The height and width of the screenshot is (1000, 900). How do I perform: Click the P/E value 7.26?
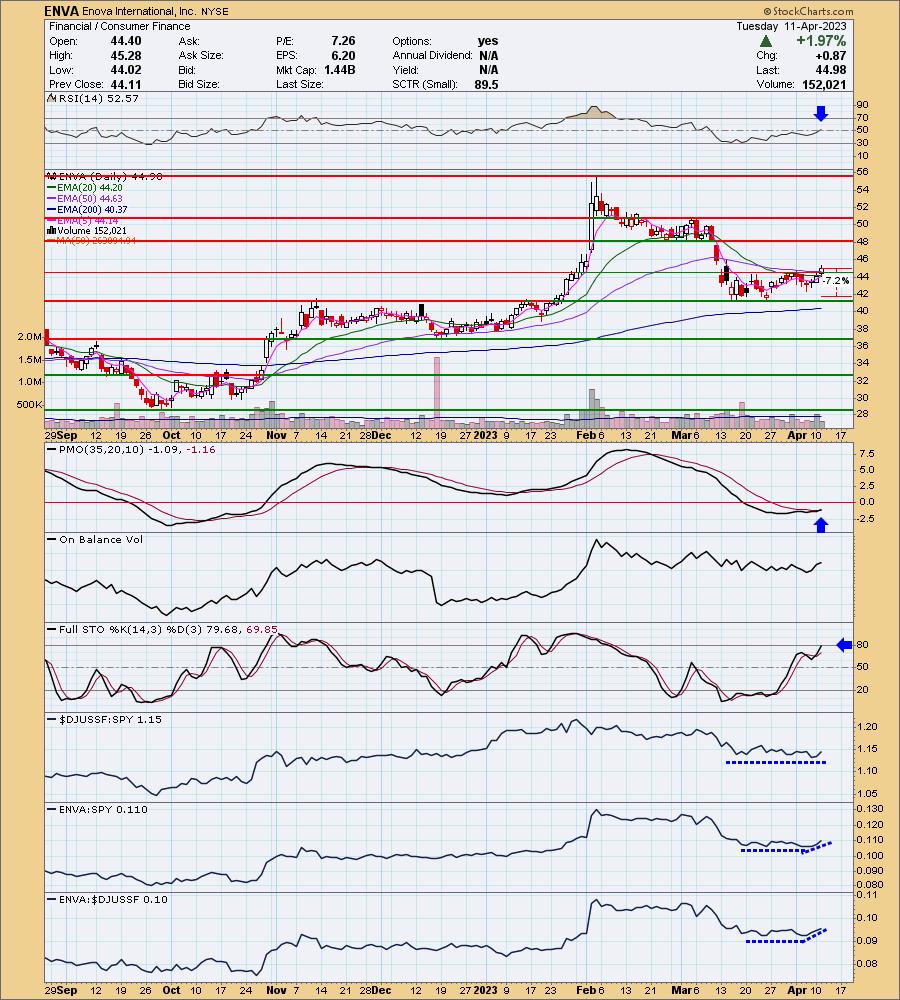pos(343,41)
